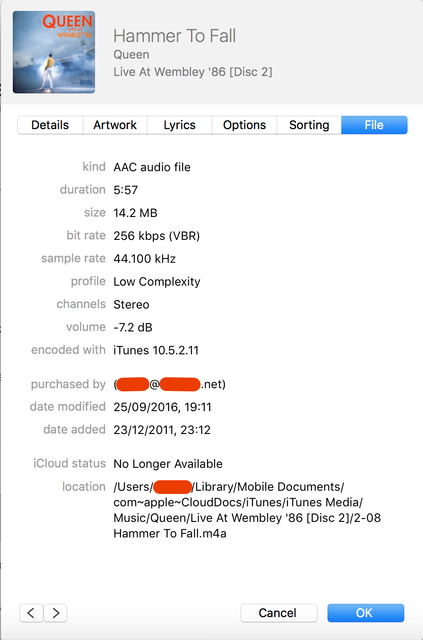Click the Queen artist name in header
423x640 pixels.
click(131, 55)
